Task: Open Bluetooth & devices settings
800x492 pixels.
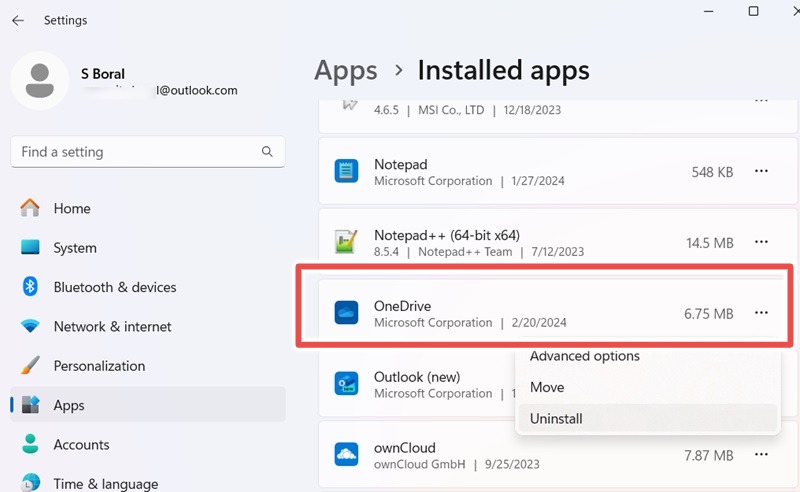Action: [x=148, y=287]
